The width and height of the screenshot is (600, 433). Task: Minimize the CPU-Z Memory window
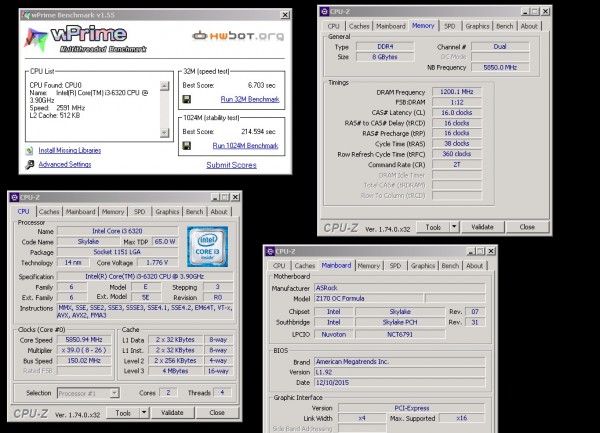click(x=526, y=11)
